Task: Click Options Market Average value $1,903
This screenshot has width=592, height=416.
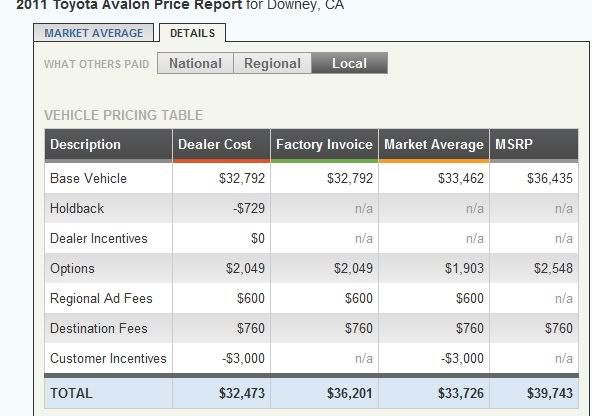Action: click(464, 268)
